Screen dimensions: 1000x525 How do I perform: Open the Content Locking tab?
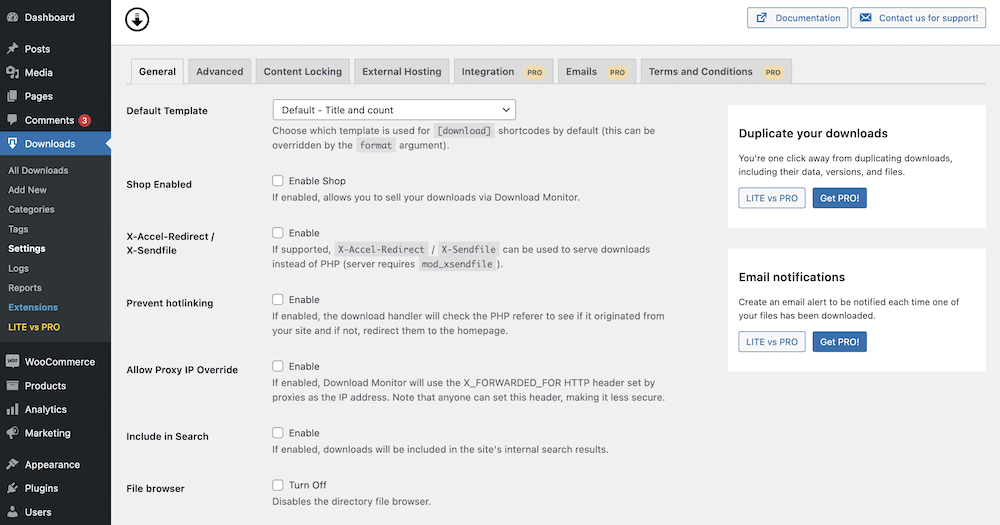coord(302,71)
